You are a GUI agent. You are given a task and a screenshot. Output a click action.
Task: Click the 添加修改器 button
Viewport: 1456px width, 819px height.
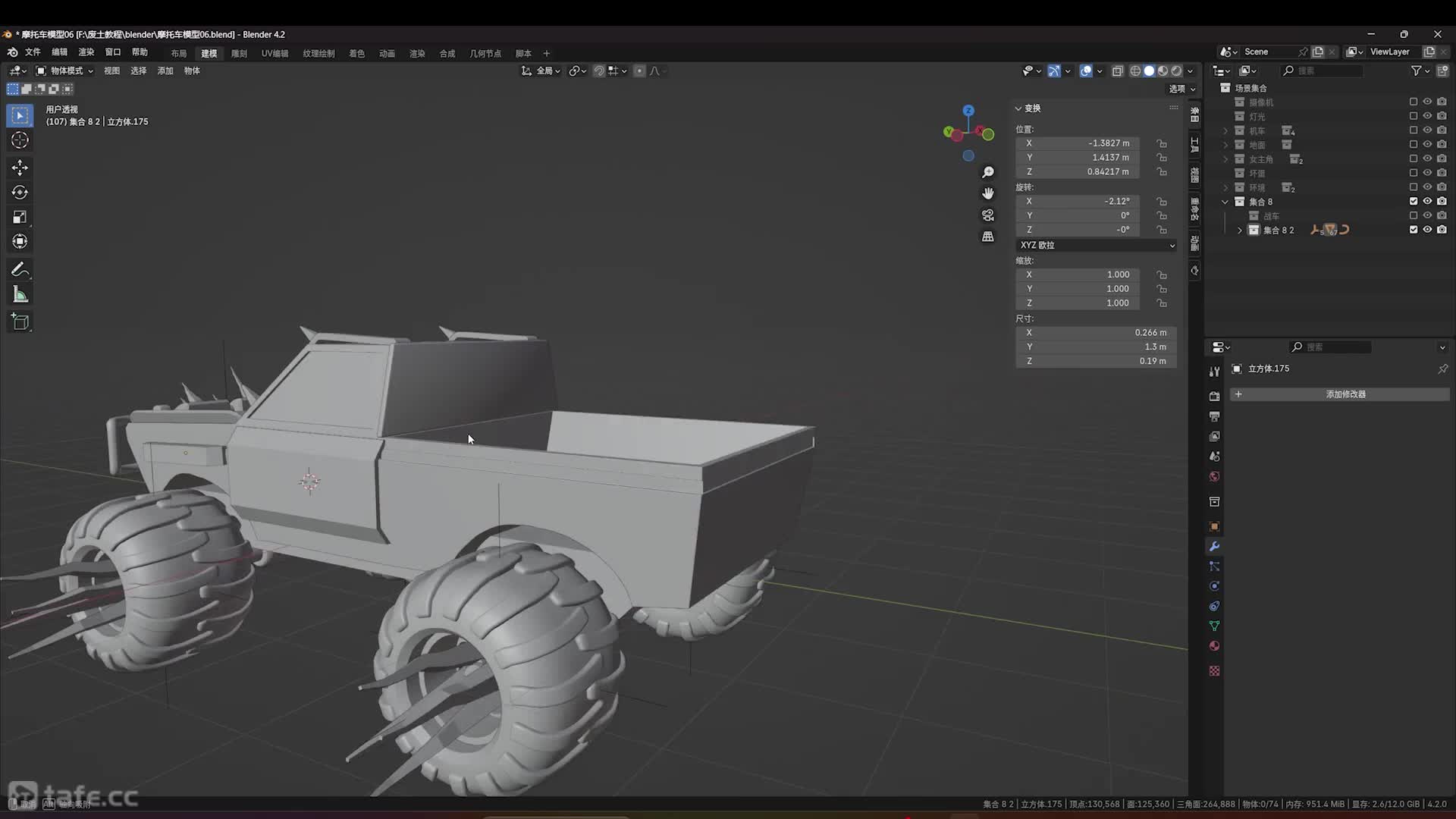[1339, 394]
